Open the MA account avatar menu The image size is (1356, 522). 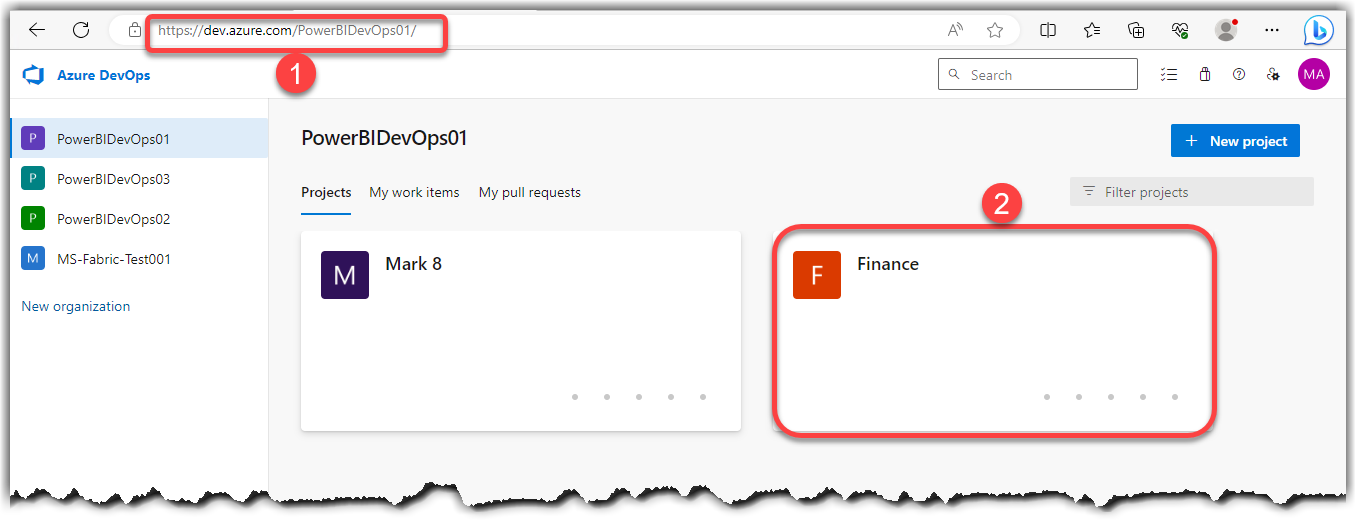(1314, 74)
